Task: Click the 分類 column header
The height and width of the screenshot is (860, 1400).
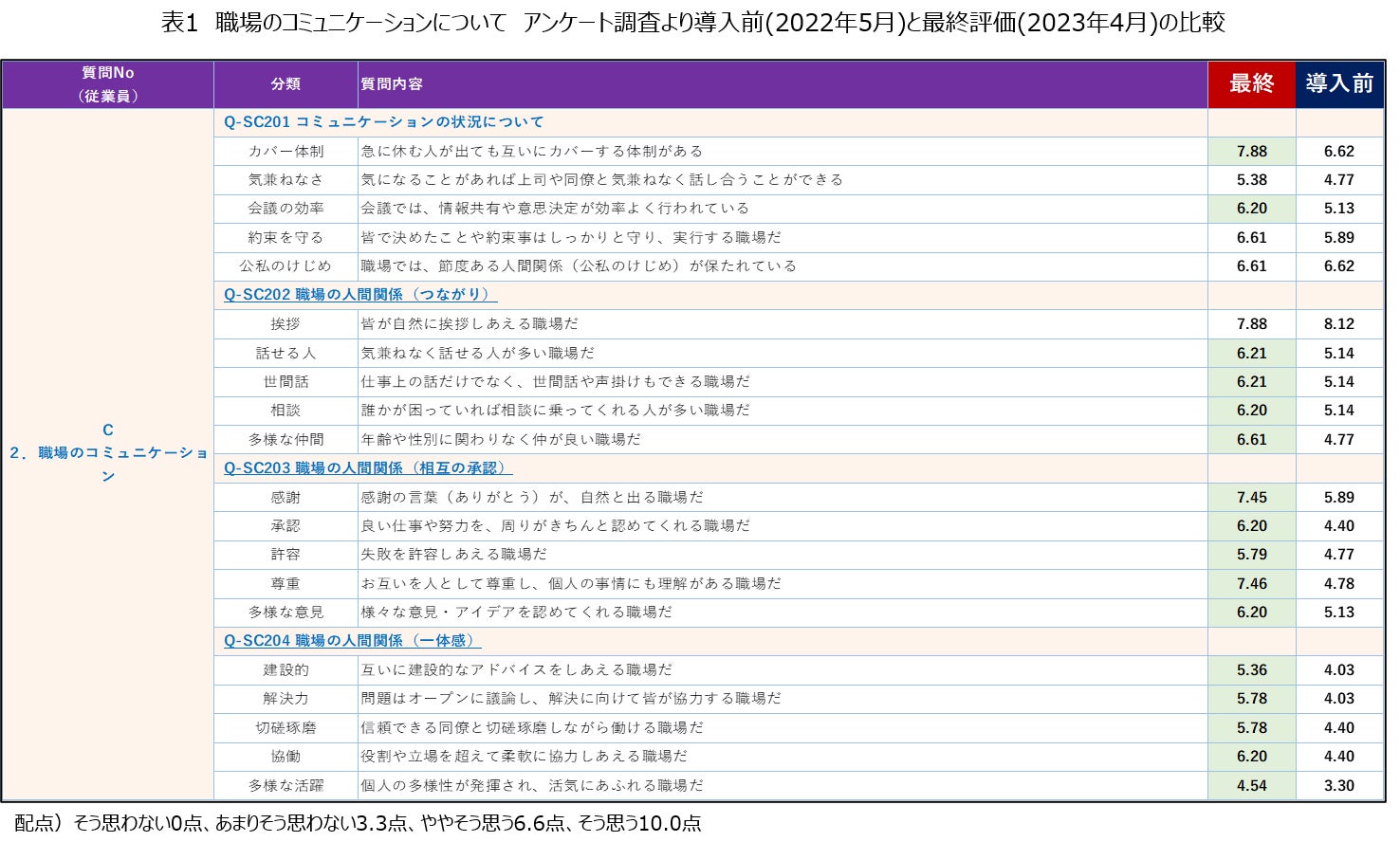Action: click(286, 84)
